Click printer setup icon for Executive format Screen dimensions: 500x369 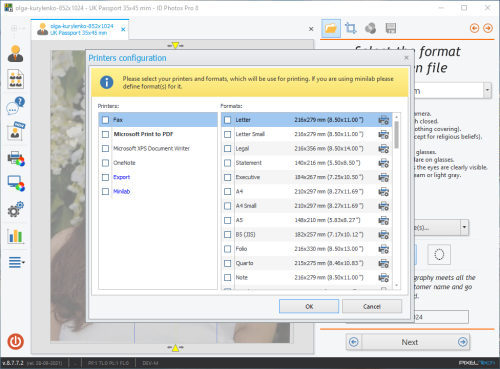click(x=384, y=177)
